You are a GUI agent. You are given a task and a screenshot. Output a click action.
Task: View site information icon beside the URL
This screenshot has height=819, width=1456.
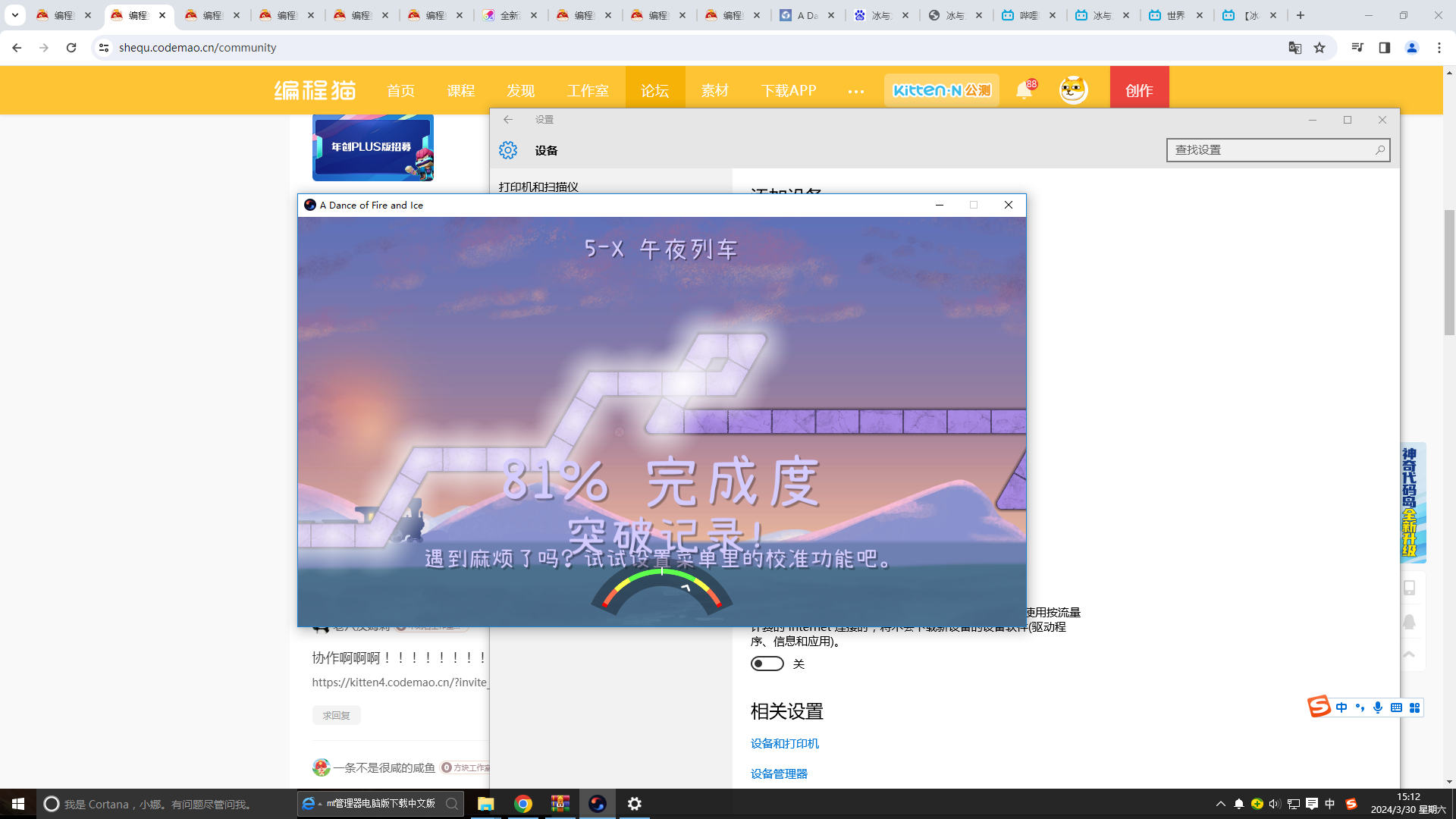104,48
